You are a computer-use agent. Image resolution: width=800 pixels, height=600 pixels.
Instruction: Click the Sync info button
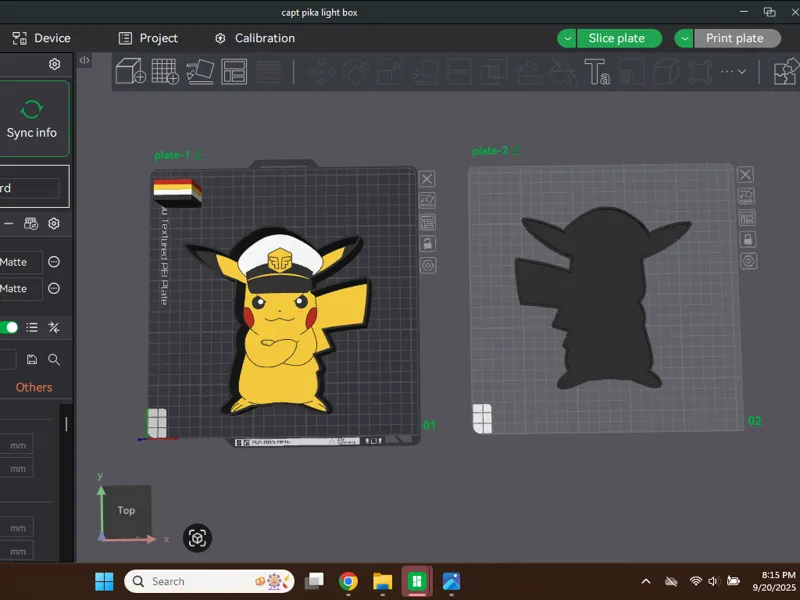32,119
